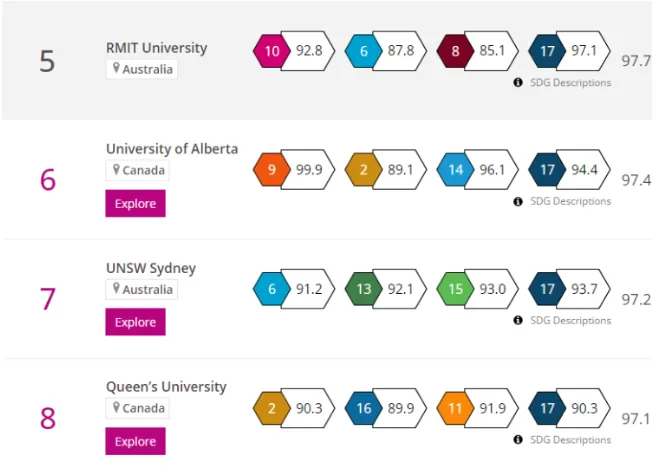Click RMIT University's maroon SDG 8 hexagon badge
The width and height of the screenshot is (656, 468).
[456, 50]
